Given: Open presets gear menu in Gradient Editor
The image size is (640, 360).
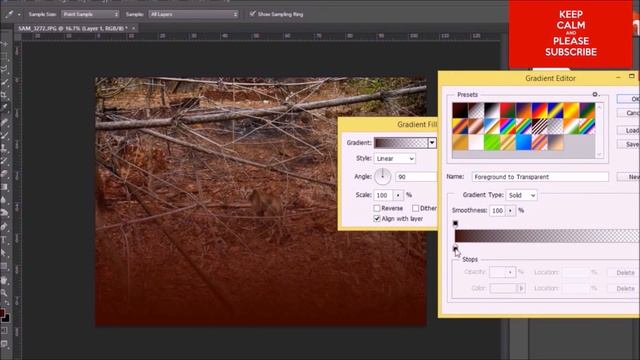Looking at the screenshot, I should coord(595,94).
